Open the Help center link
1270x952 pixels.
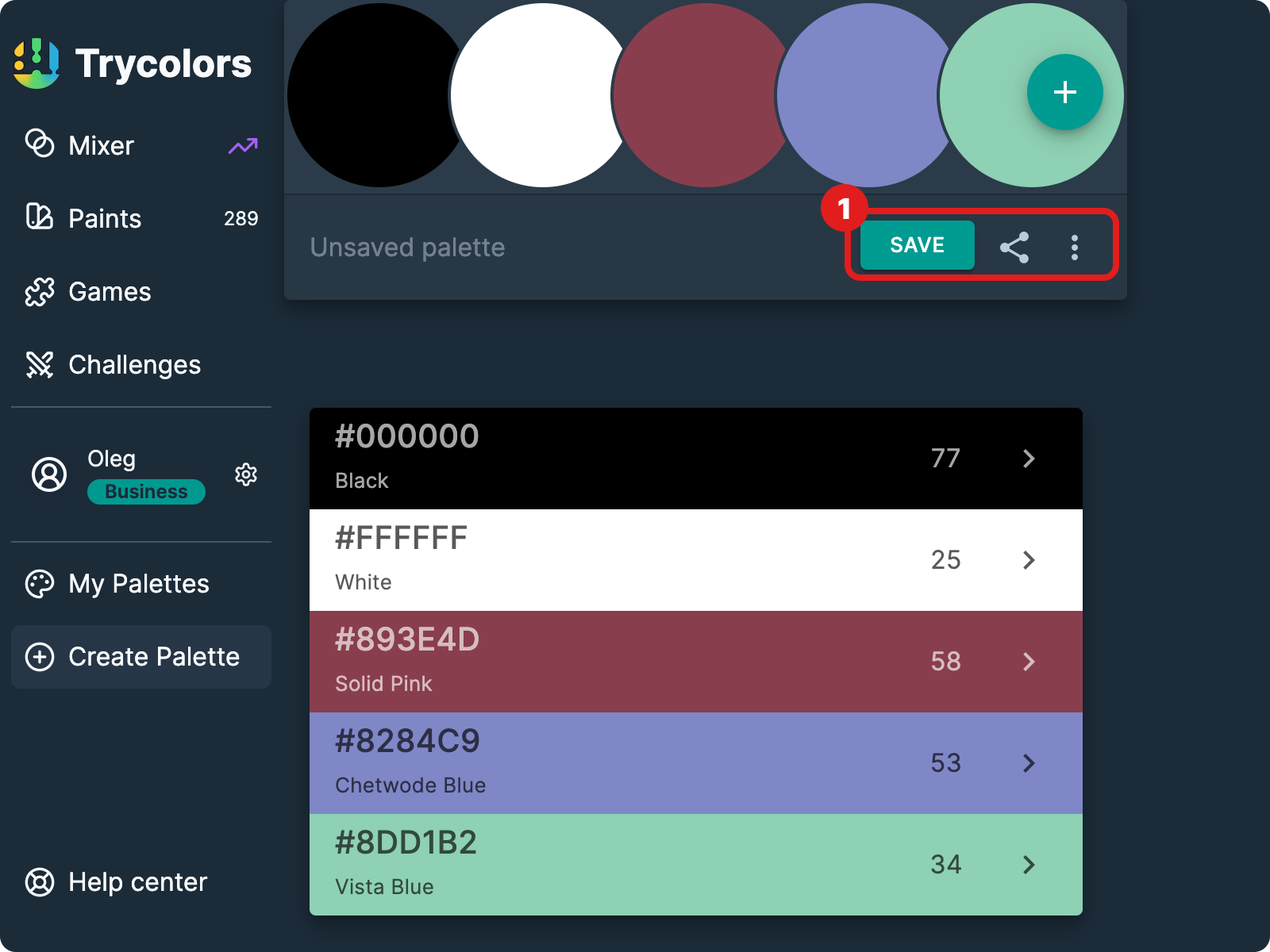[141, 882]
